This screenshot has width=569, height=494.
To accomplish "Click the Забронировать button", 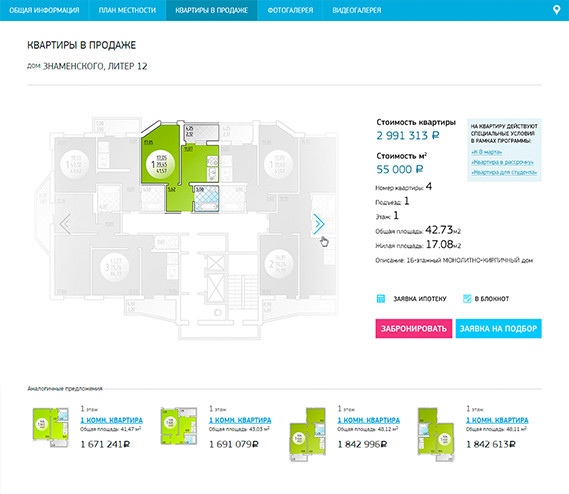I will [x=414, y=328].
